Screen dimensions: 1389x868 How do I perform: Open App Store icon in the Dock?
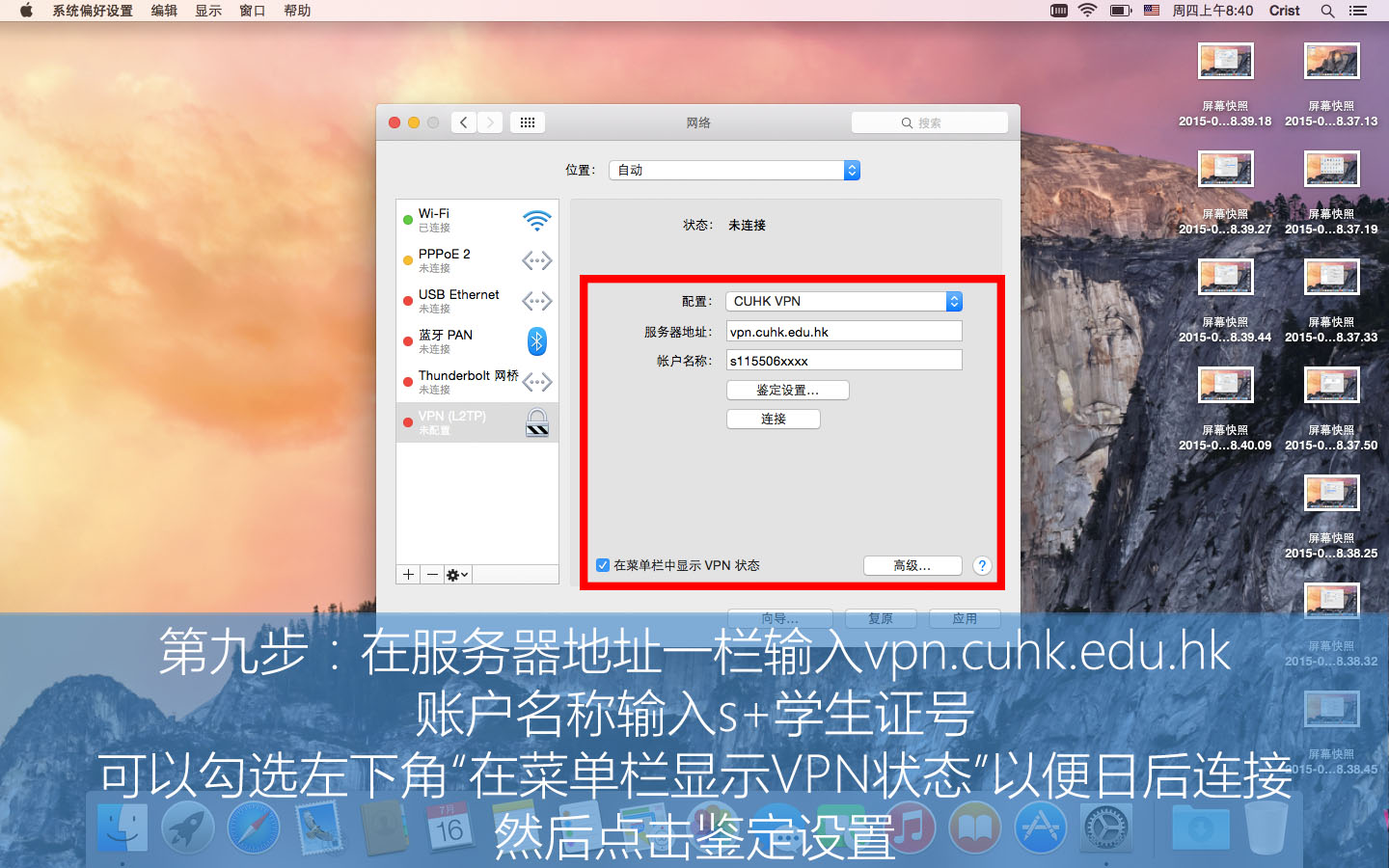pos(1041,827)
